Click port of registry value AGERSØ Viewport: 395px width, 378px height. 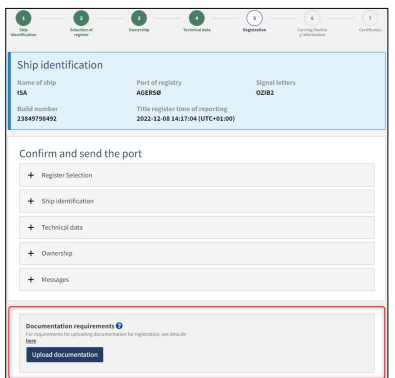coord(149,93)
